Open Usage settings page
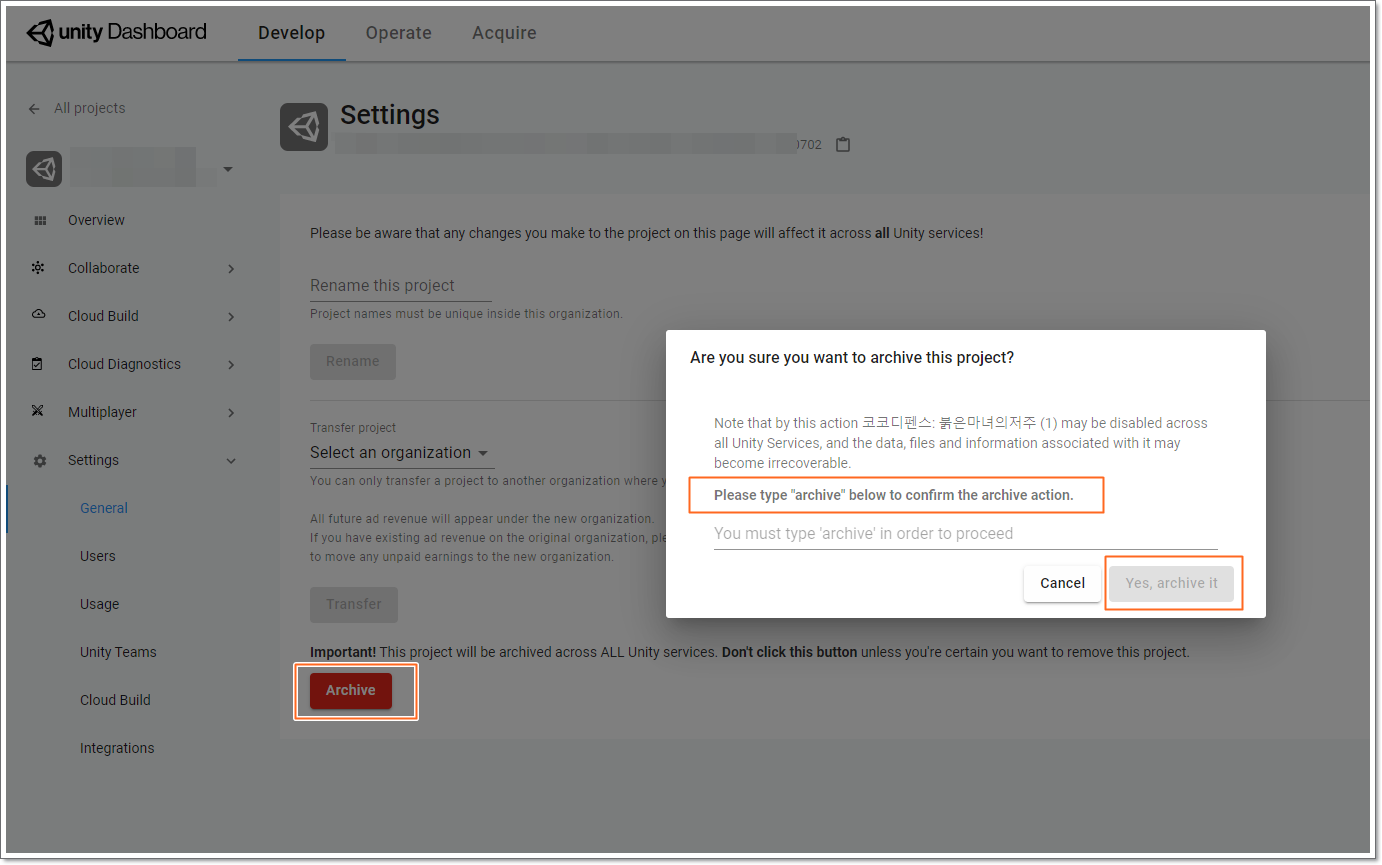The width and height of the screenshot is (1382, 865). click(99, 604)
